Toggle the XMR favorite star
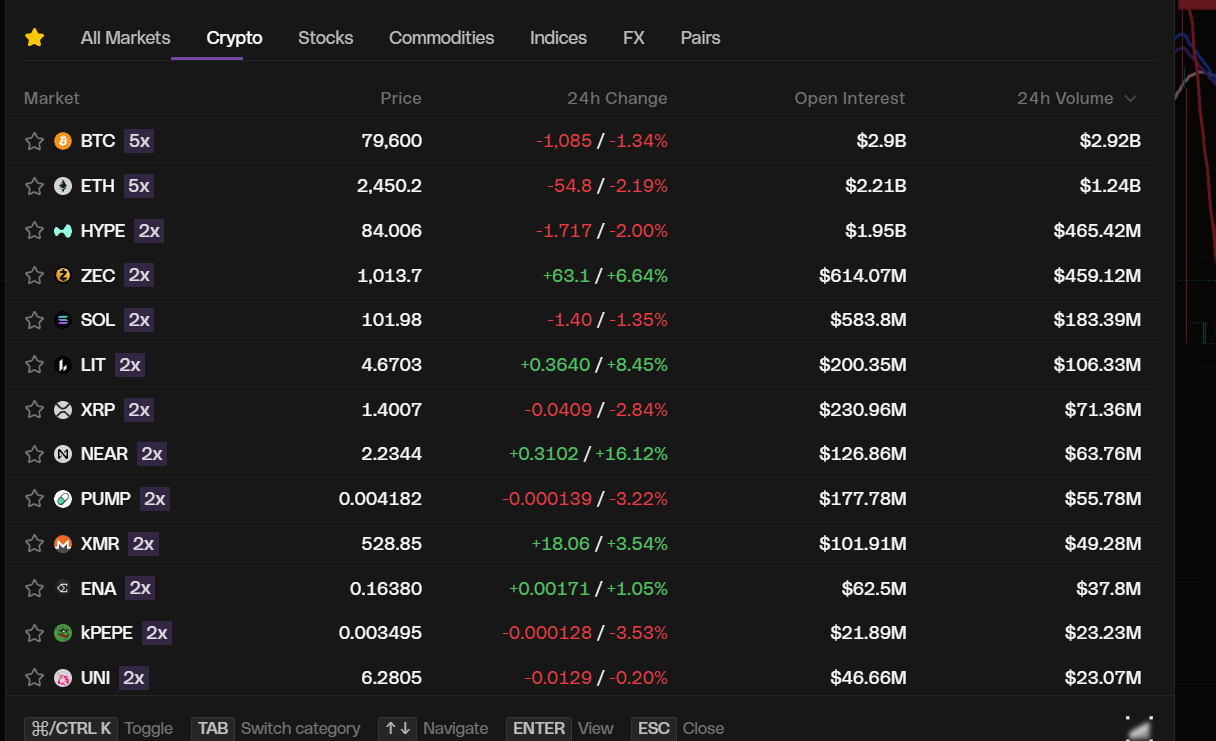 (x=34, y=544)
